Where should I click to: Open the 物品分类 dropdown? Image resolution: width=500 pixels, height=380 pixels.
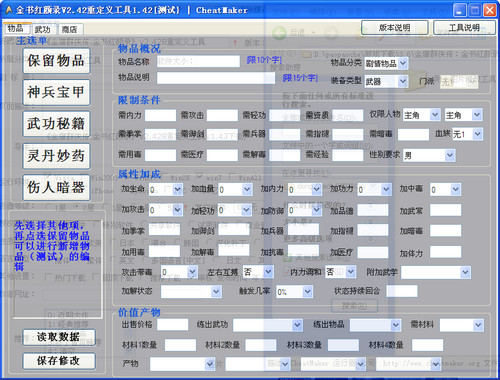(386, 63)
